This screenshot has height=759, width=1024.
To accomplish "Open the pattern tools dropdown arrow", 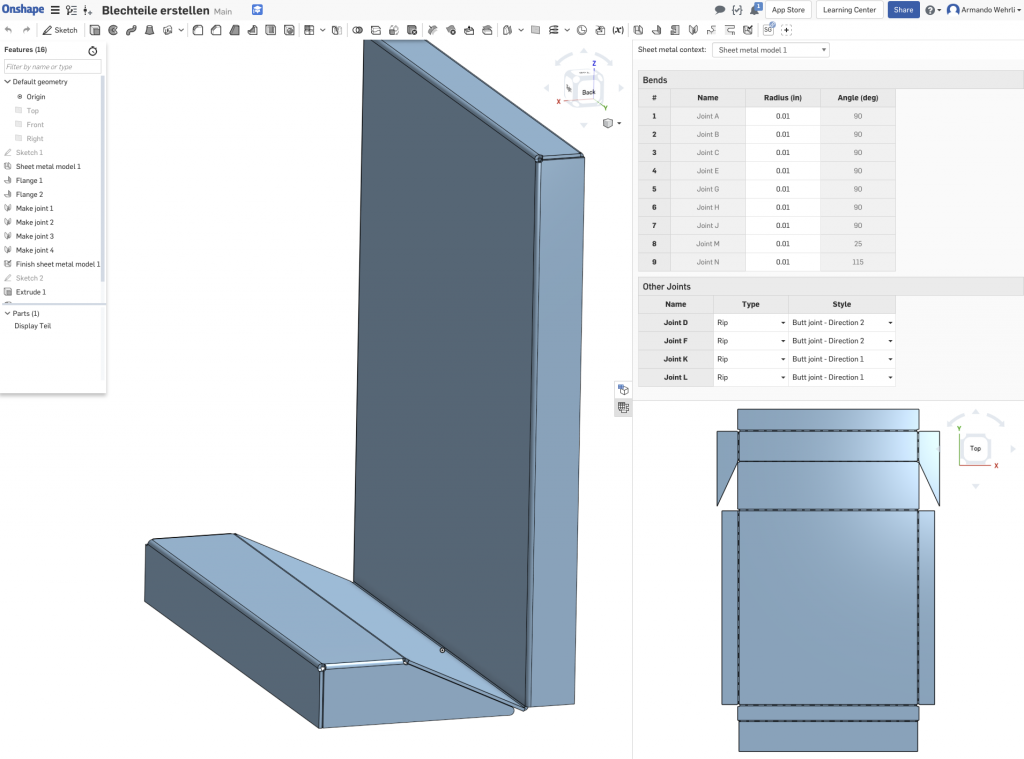I will point(323,30).
